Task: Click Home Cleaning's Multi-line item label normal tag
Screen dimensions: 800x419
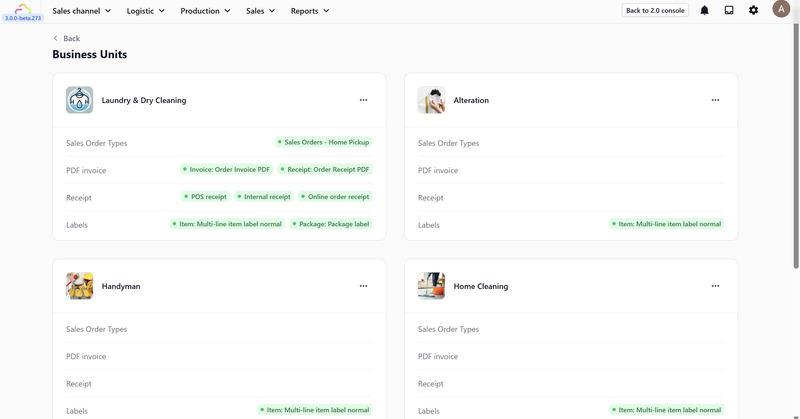Action: coord(667,410)
